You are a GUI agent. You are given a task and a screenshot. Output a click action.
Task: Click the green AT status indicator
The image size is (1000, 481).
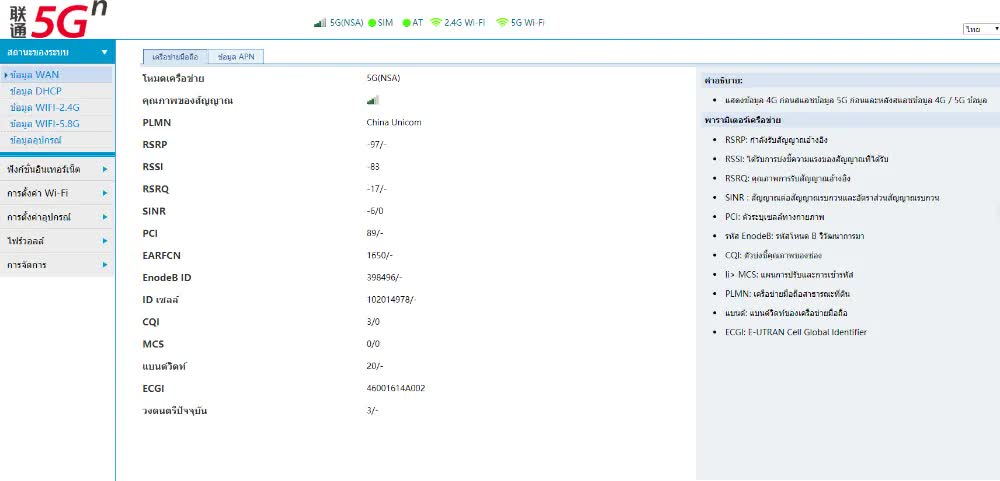click(x=406, y=23)
